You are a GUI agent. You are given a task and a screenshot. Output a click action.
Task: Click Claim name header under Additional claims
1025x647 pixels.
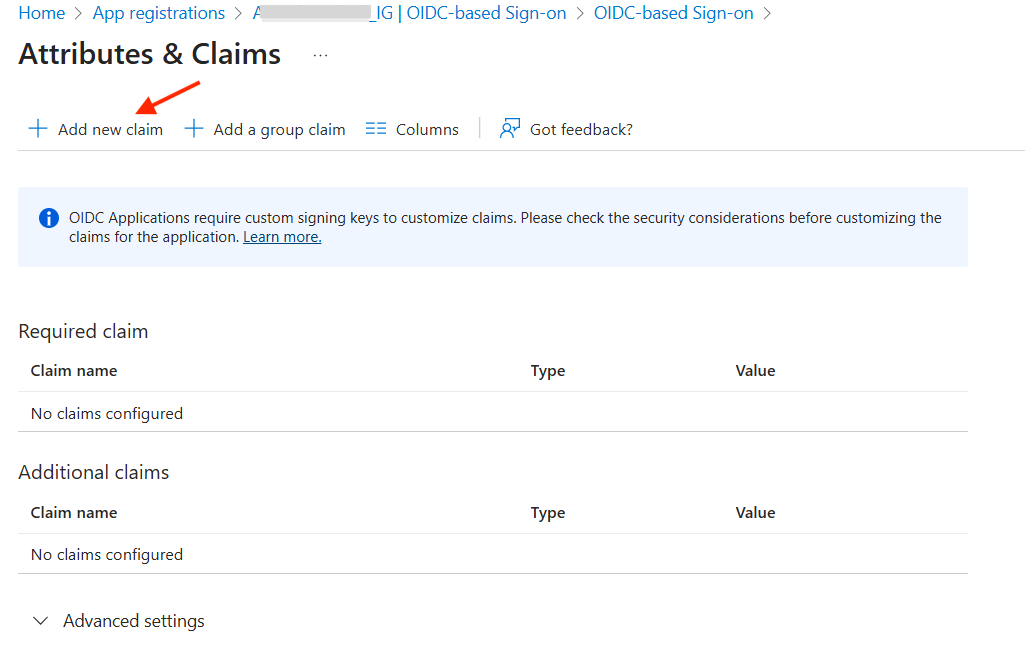(x=74, y=512)
